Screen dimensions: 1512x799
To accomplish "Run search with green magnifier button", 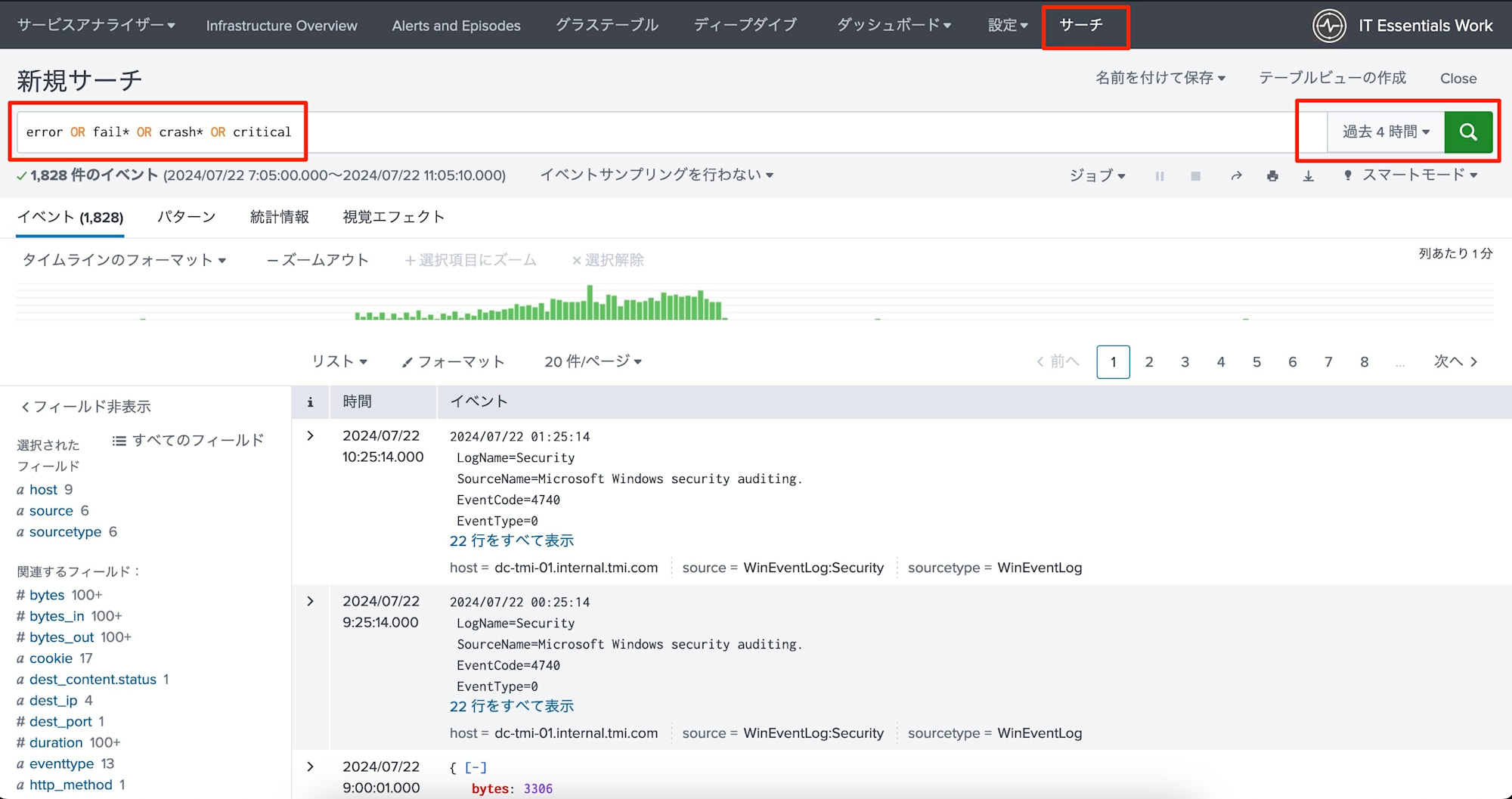I will pyautogui.click(x=1468, y=132).
